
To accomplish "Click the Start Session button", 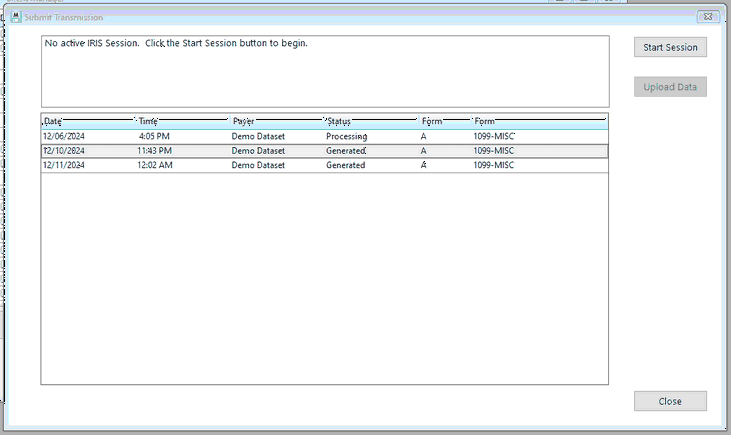I will point(670,47).
